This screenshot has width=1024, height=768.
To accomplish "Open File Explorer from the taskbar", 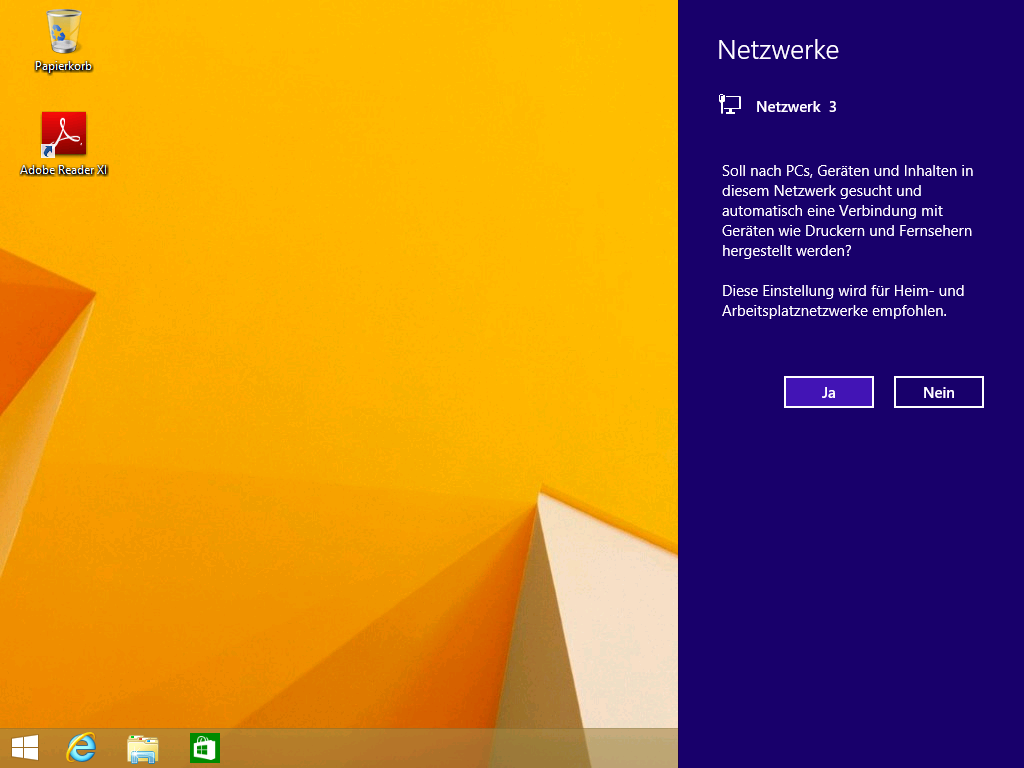I will (x=142, y=748).
